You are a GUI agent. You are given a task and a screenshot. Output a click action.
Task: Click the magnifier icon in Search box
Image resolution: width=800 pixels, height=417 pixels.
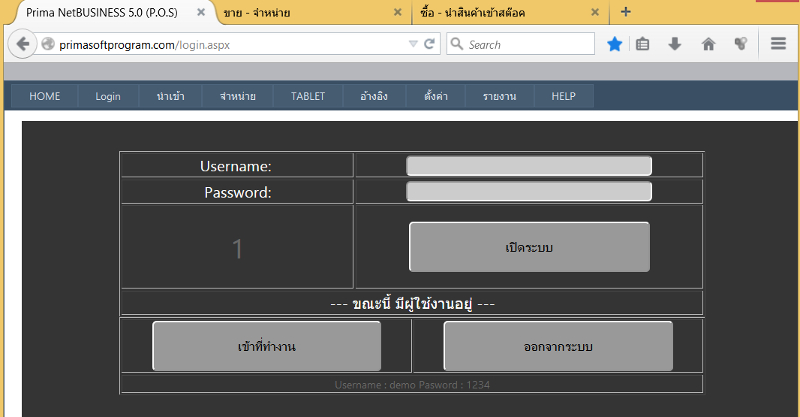[457, 44]
